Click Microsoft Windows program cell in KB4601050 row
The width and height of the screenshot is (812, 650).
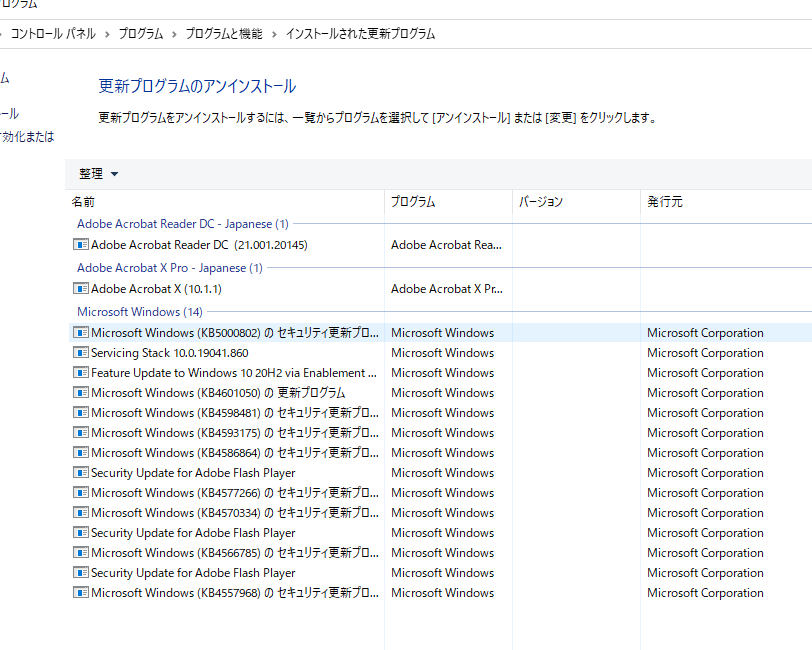tap(443, 393)
